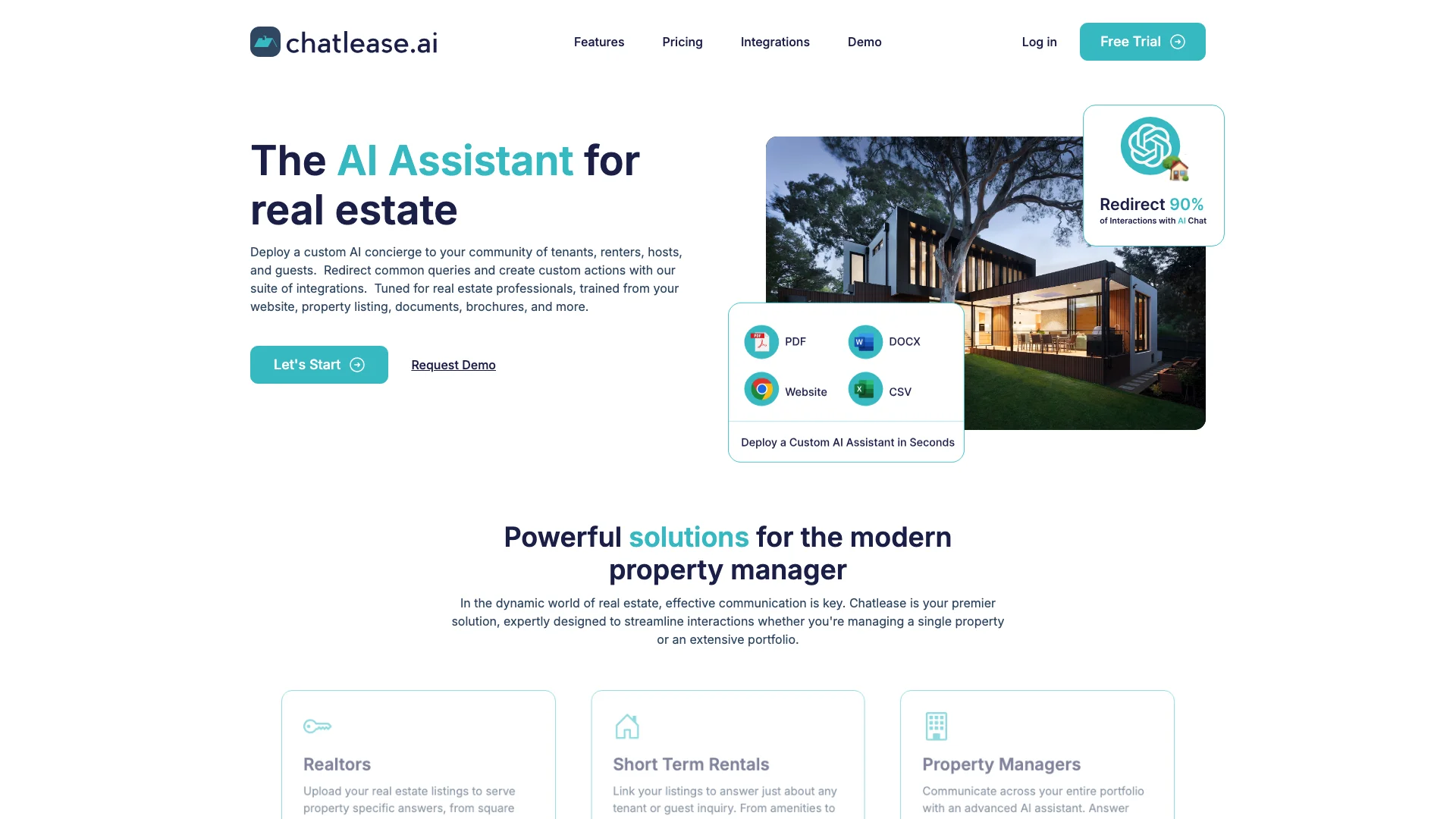Click the Short Term Rentals house icon

pos(627,724)
